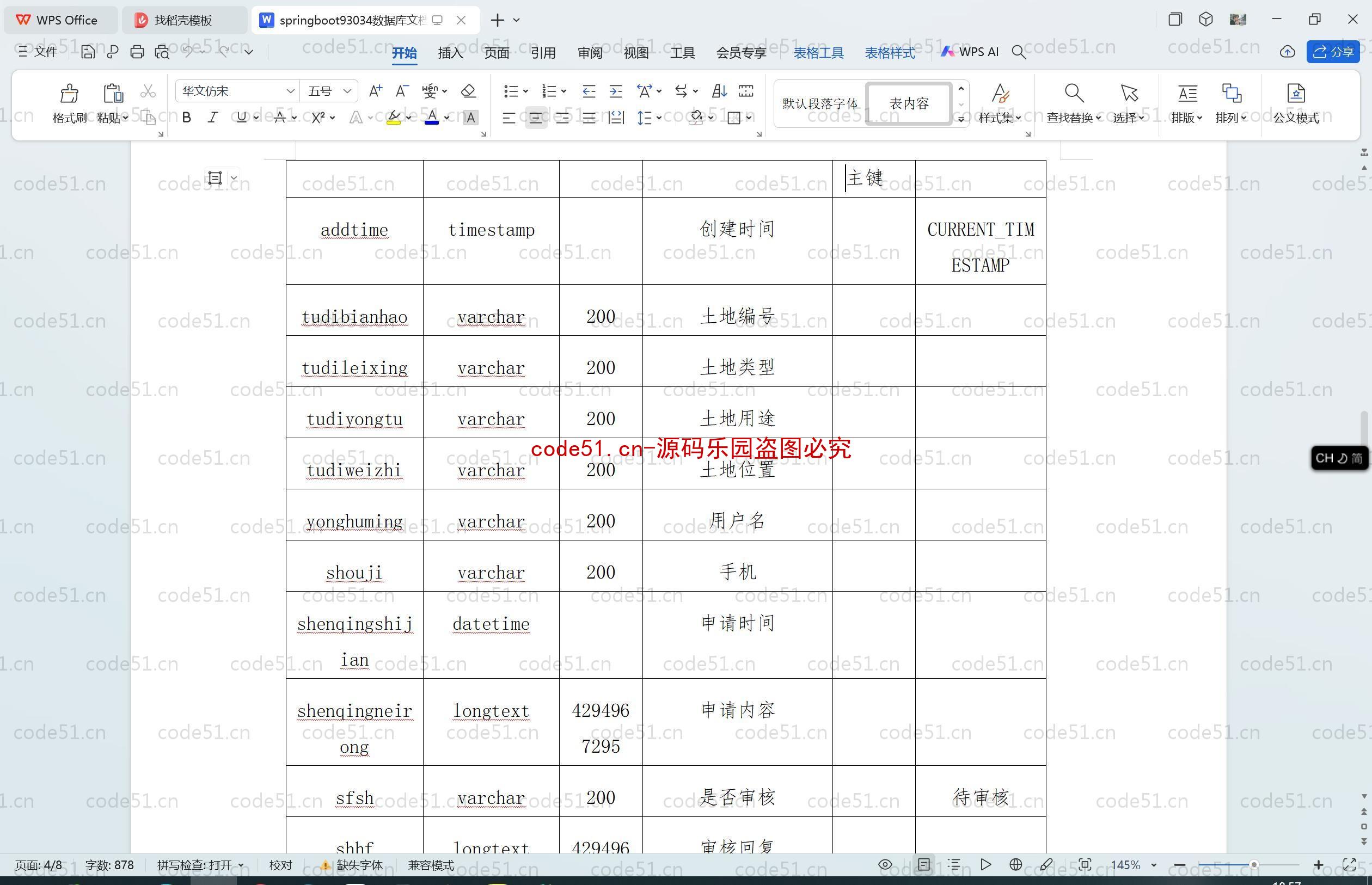Click the Save document icon

tap(88, 52)
